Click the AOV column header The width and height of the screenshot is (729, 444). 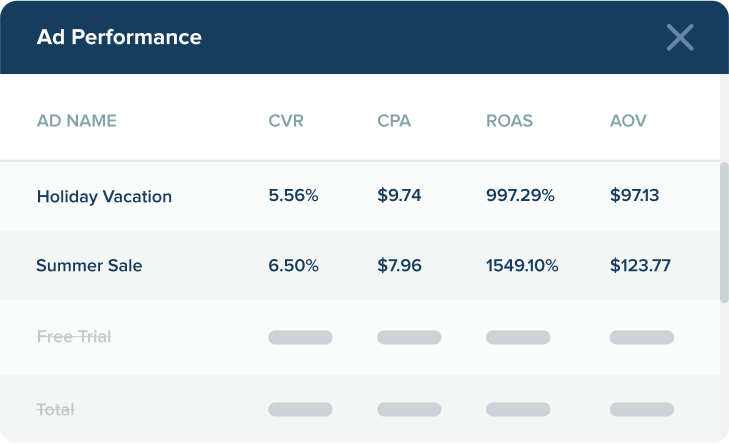pos(628,121)
